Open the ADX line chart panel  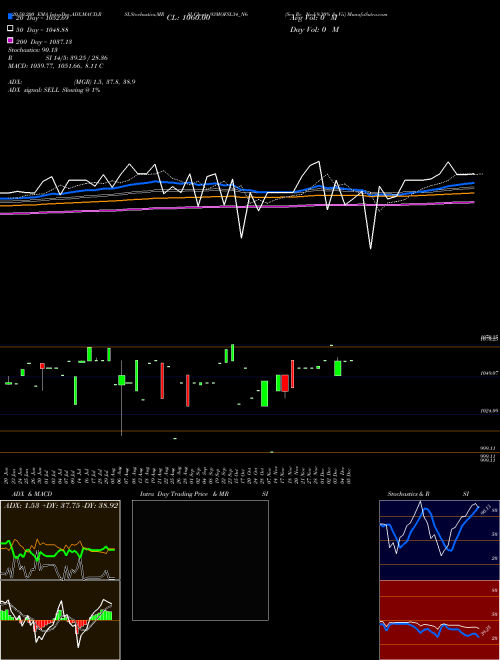(60, 540)
